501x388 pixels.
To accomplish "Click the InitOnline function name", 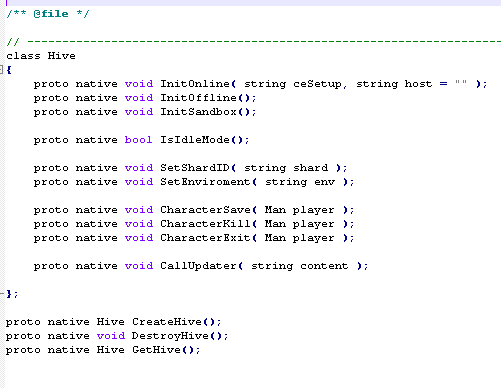I will (x=195, y=84).
